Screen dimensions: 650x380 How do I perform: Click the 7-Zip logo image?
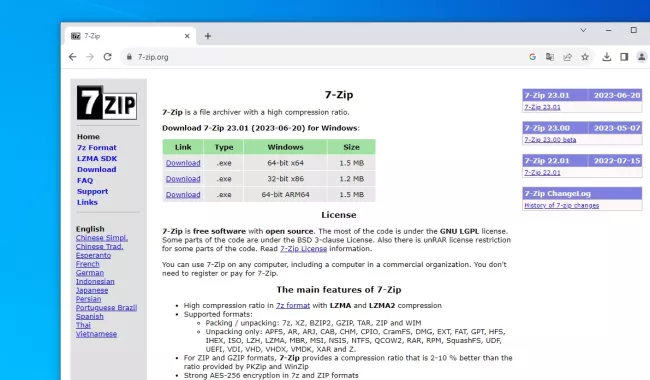[107, 103]
